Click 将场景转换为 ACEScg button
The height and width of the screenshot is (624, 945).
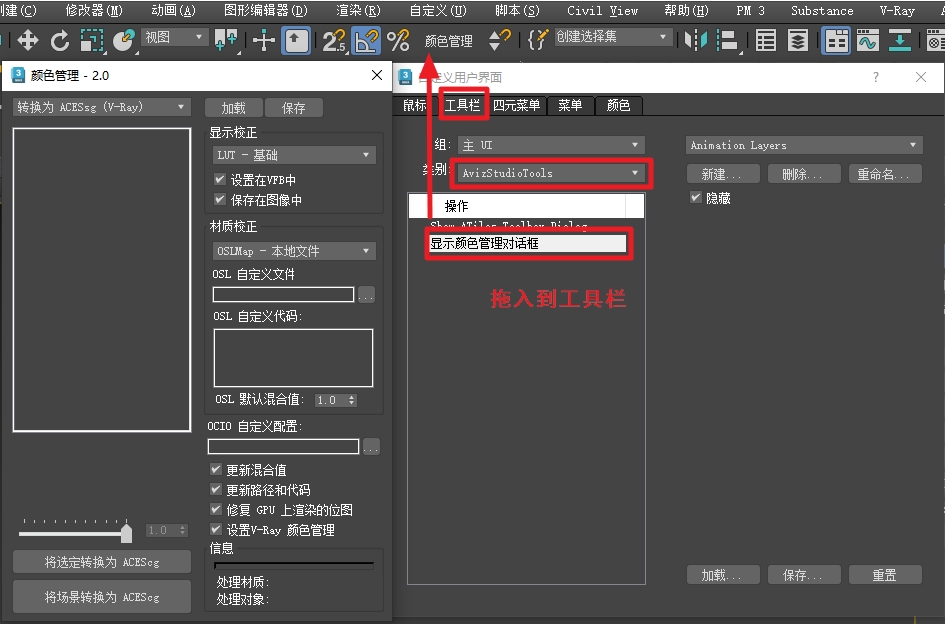(102, 597)
